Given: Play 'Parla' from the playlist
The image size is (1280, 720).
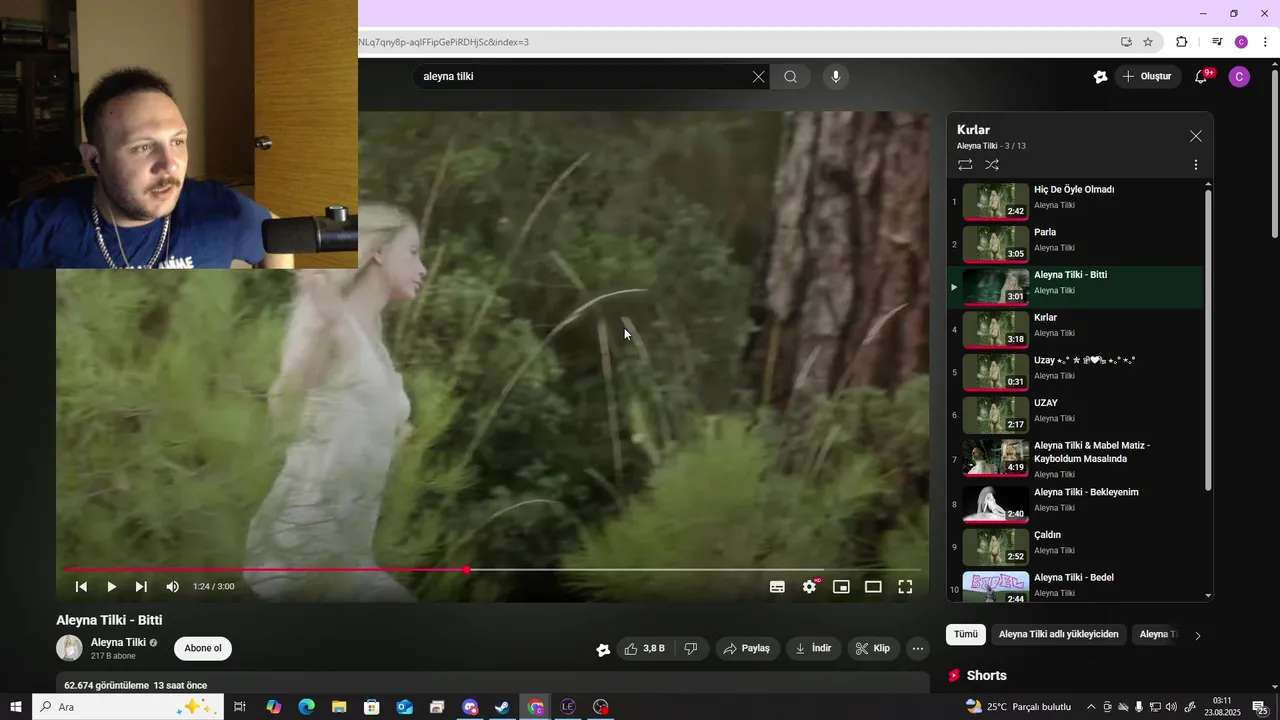Looking at the screenshot, I should coord(1075,244).
